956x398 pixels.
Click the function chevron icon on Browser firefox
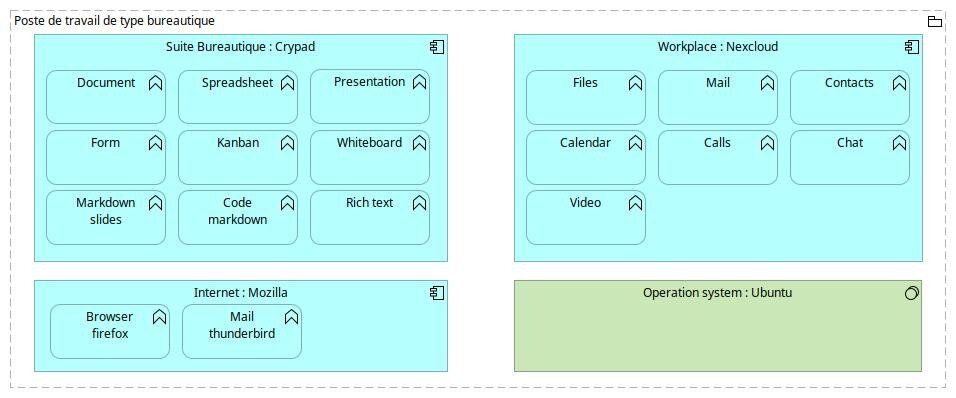[159, 318]
